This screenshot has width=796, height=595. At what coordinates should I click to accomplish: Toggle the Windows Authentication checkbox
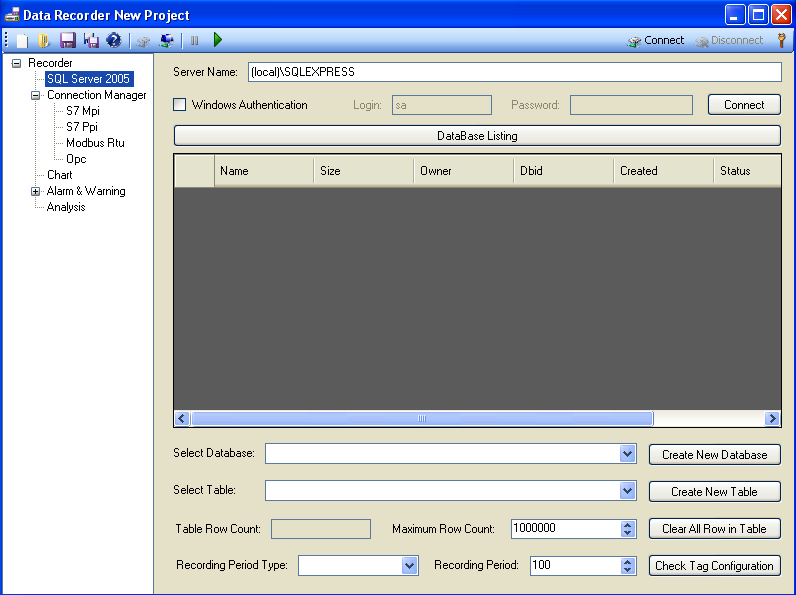tap(179, 105)
